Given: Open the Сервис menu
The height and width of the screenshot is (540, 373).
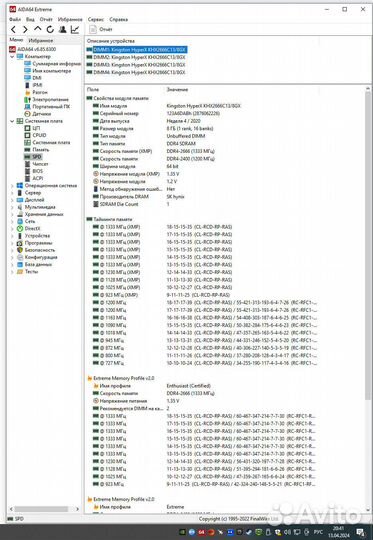Looking at the screenshot, I should click(x=96, y=20).
